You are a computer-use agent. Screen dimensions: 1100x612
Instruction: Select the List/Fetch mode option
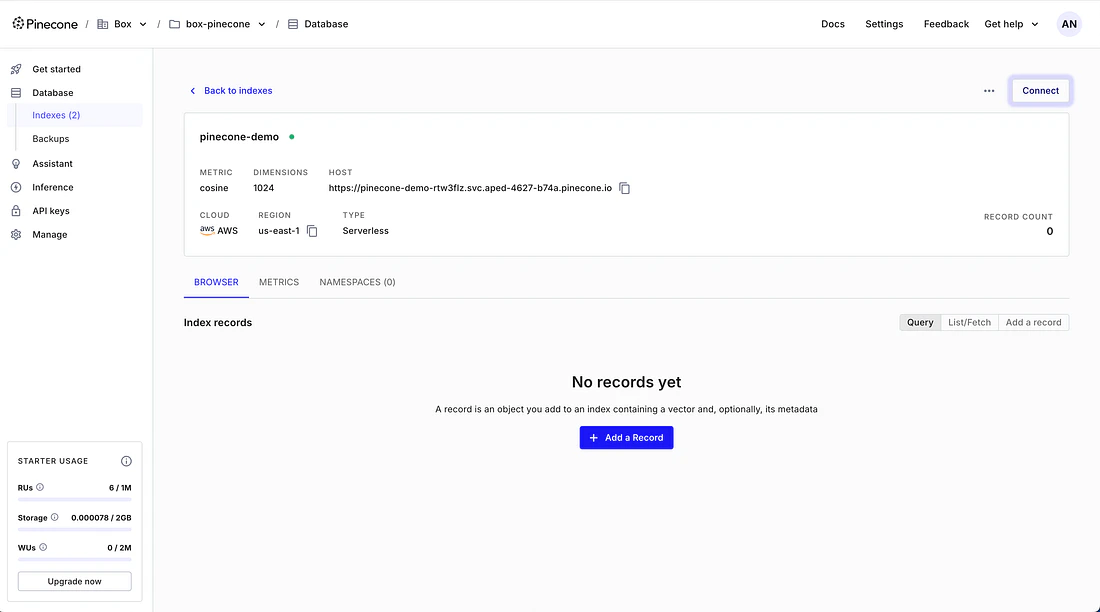[x=970, y=322]
